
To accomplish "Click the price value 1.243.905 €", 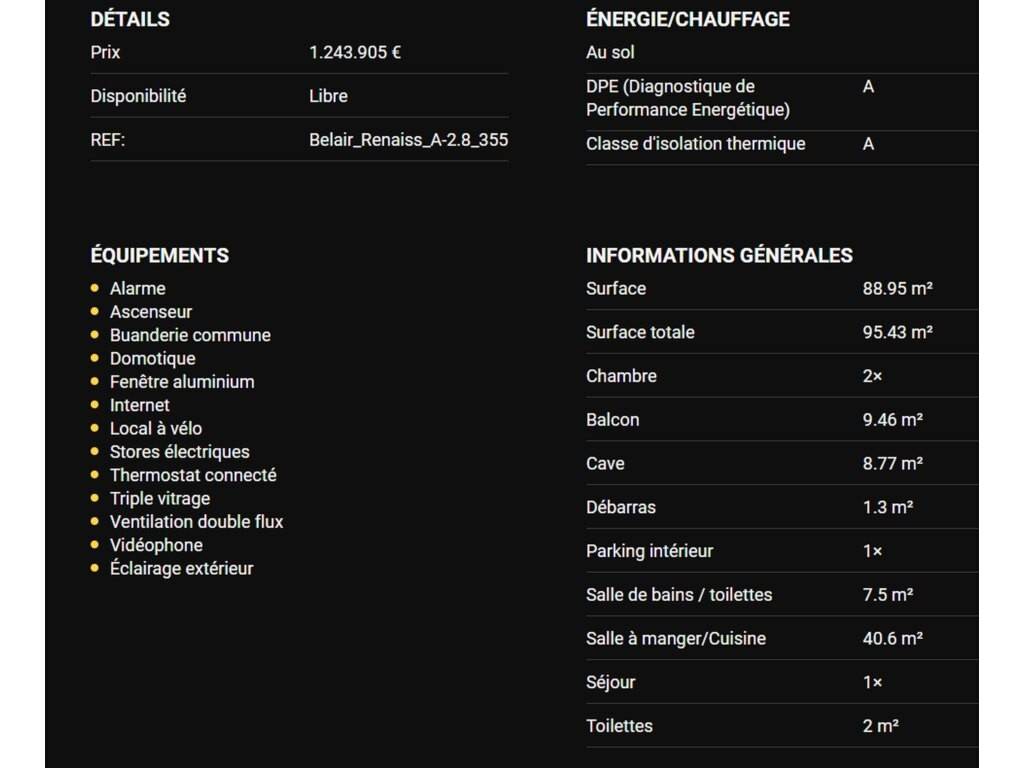I will tap(355, 52).
